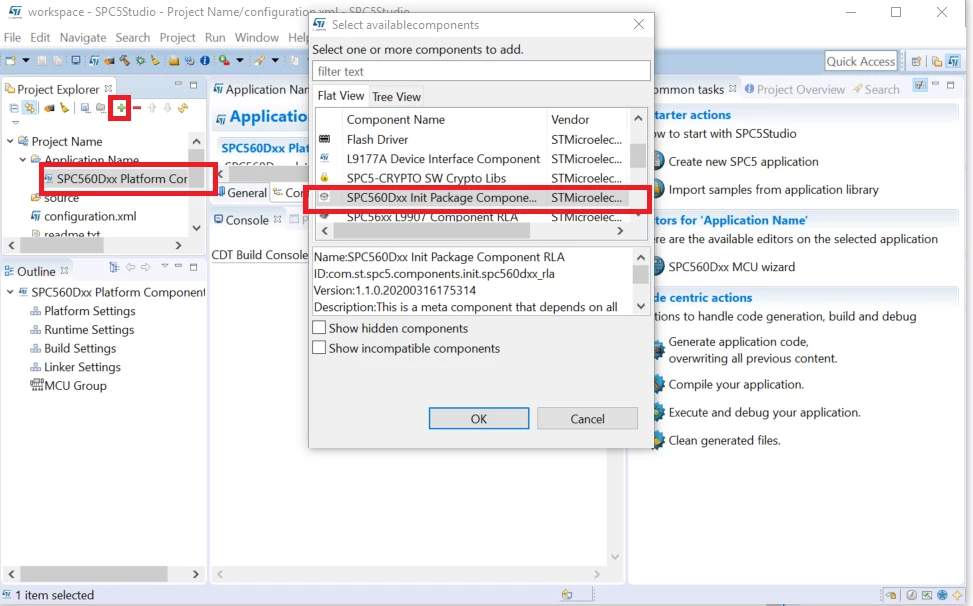Minimize the Project Explorer panel
973x606 pixels.
click(178, 84)
